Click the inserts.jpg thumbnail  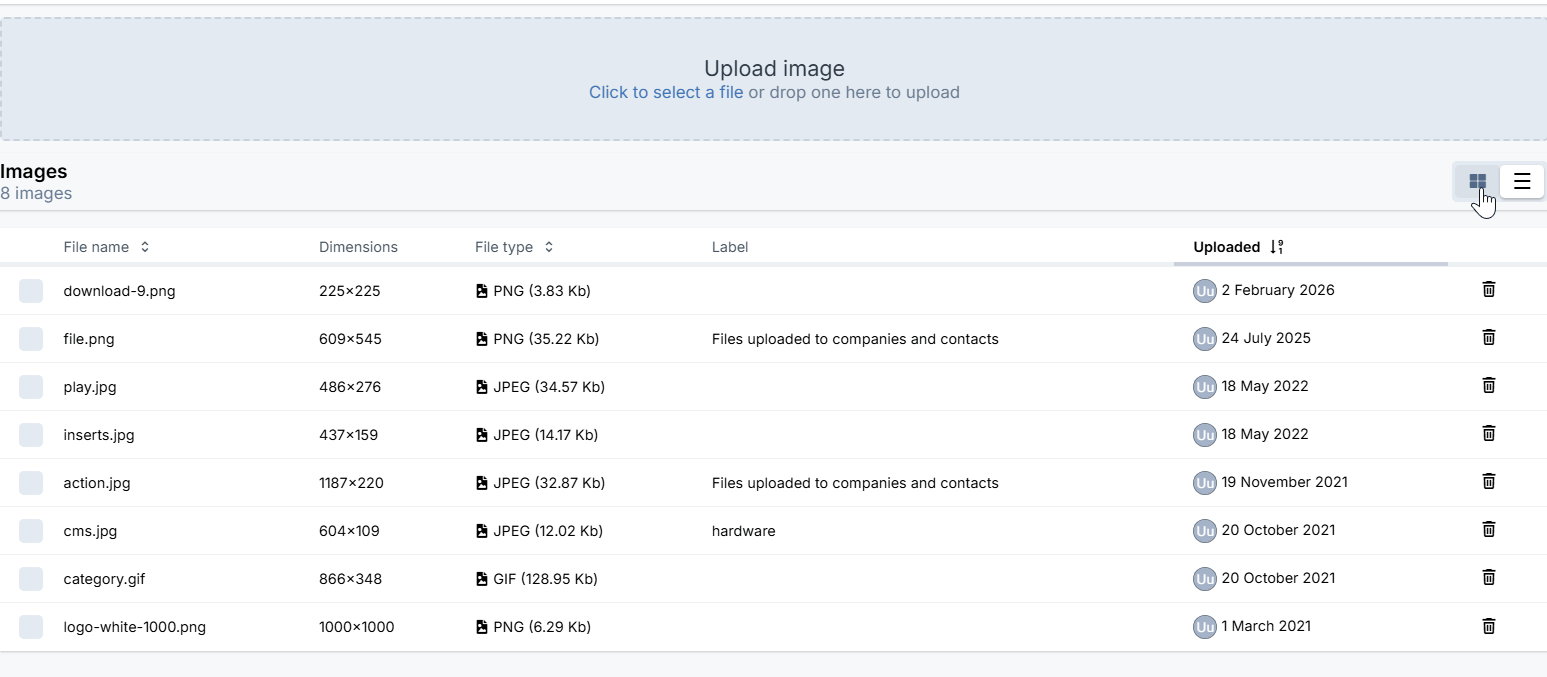pos(31,435)
